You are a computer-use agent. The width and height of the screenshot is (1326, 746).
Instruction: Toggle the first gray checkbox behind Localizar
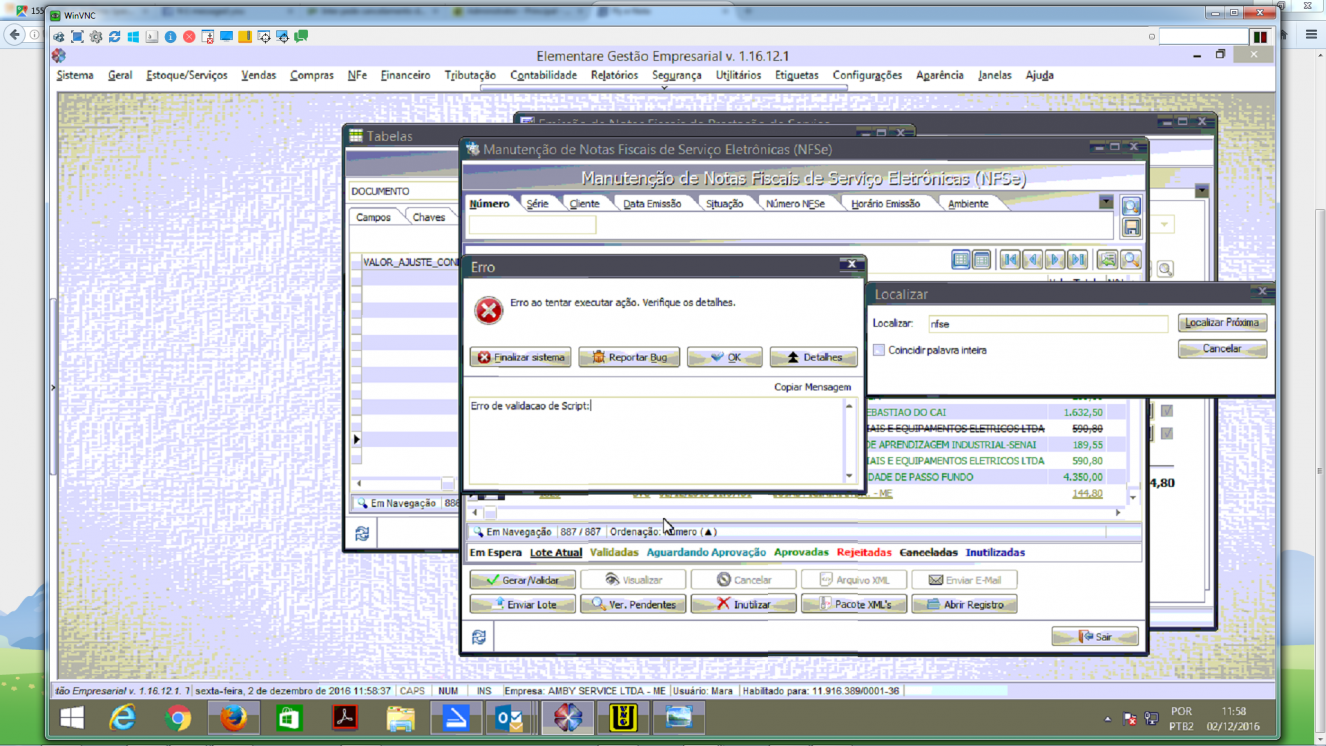click(x=1167, y=411)
